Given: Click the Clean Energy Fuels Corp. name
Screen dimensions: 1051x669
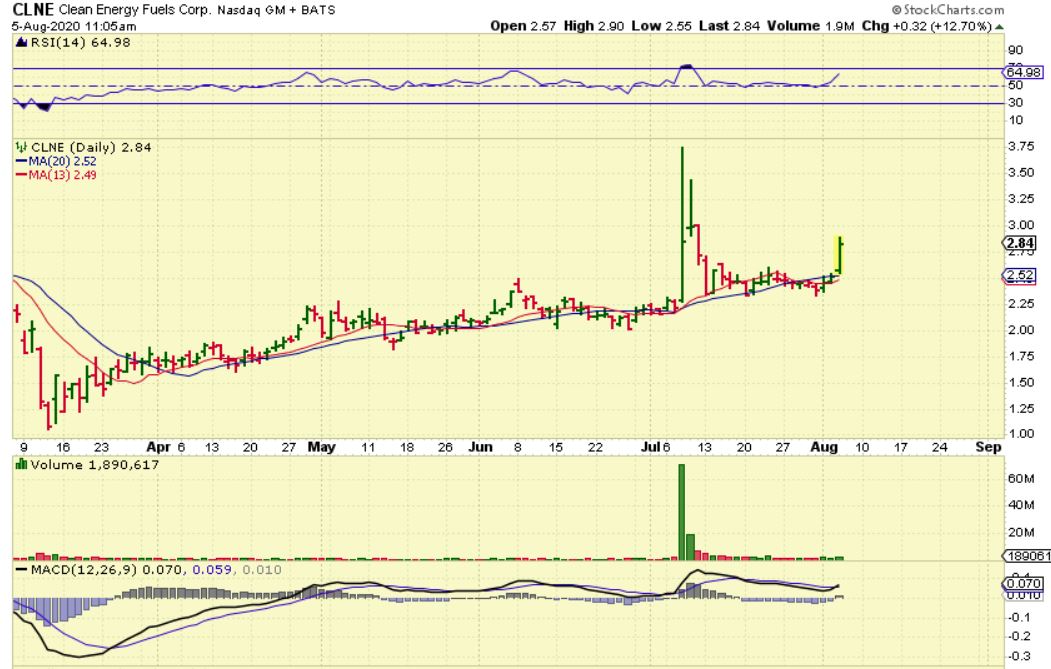Looking at the screenshot, I should point(135,10).
